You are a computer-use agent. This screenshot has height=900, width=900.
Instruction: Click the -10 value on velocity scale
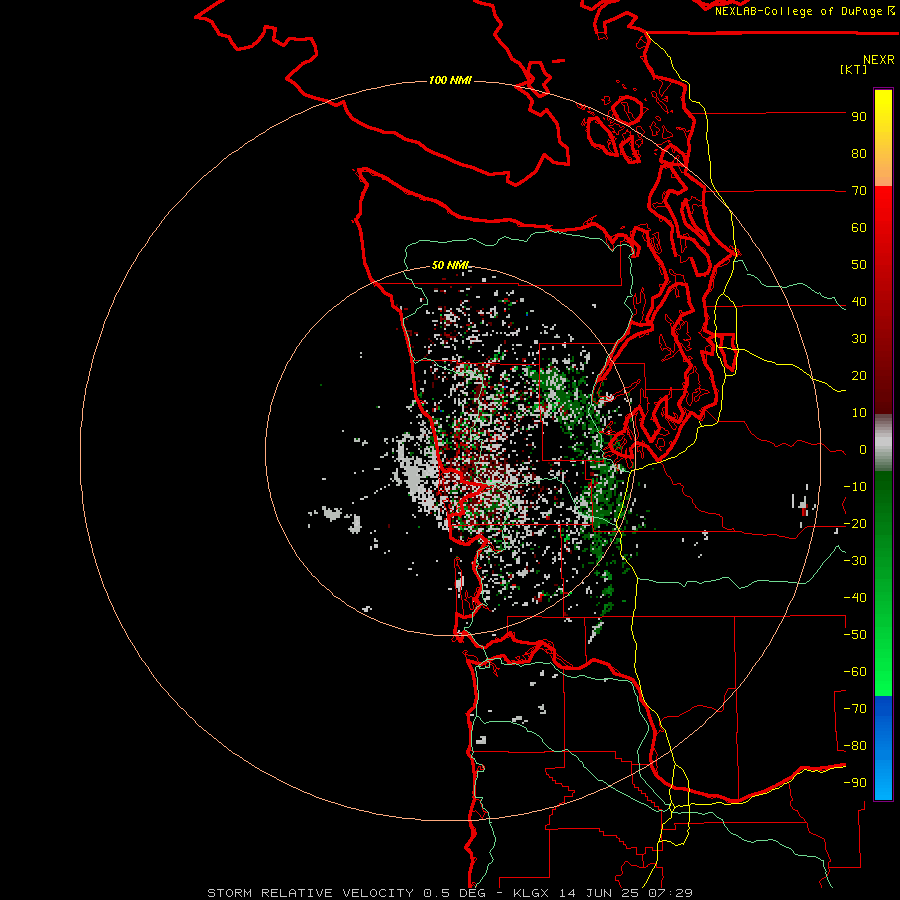pyautogui.click(x=855, y=487)
